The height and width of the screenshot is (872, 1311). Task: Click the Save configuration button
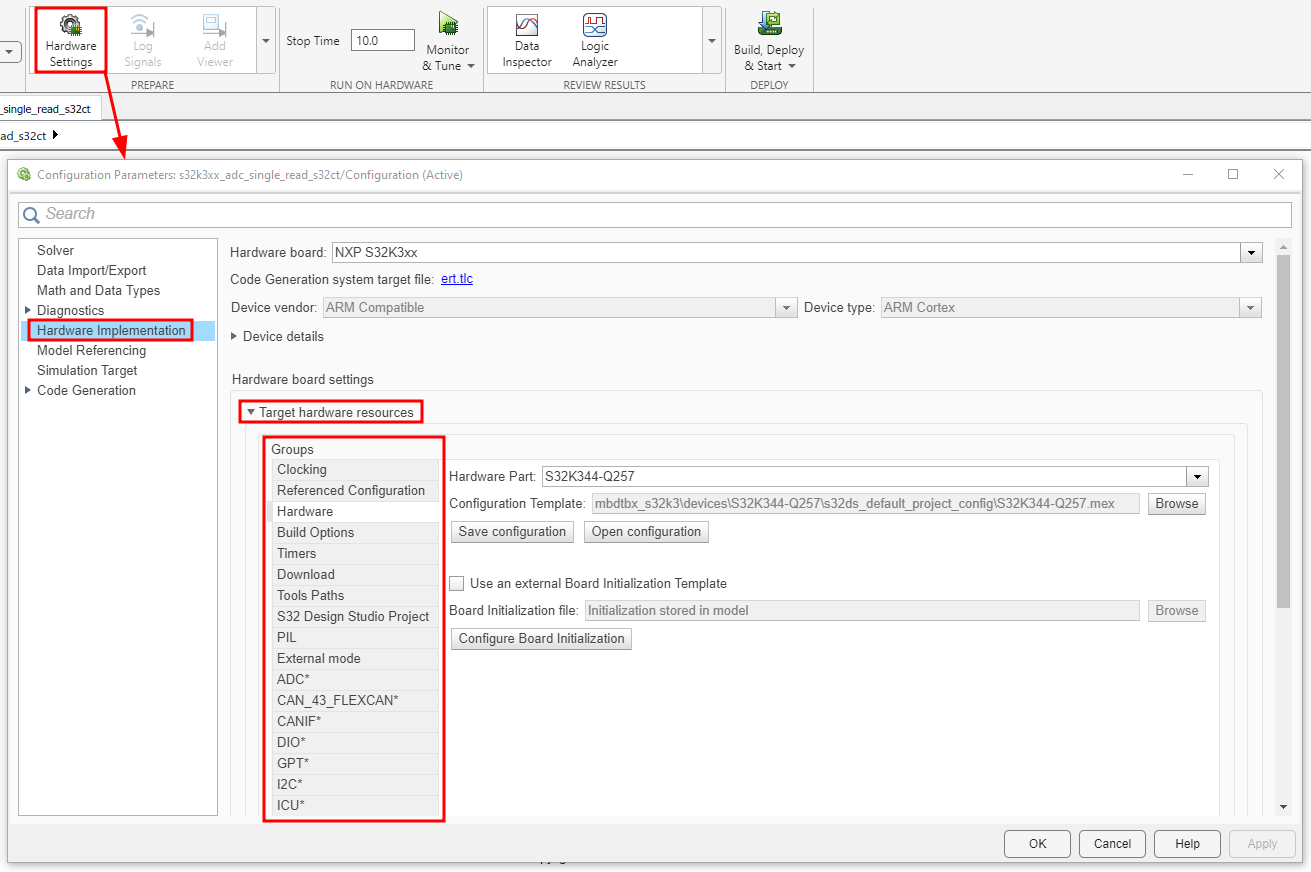pyautogui.click(x=511, y=531)
